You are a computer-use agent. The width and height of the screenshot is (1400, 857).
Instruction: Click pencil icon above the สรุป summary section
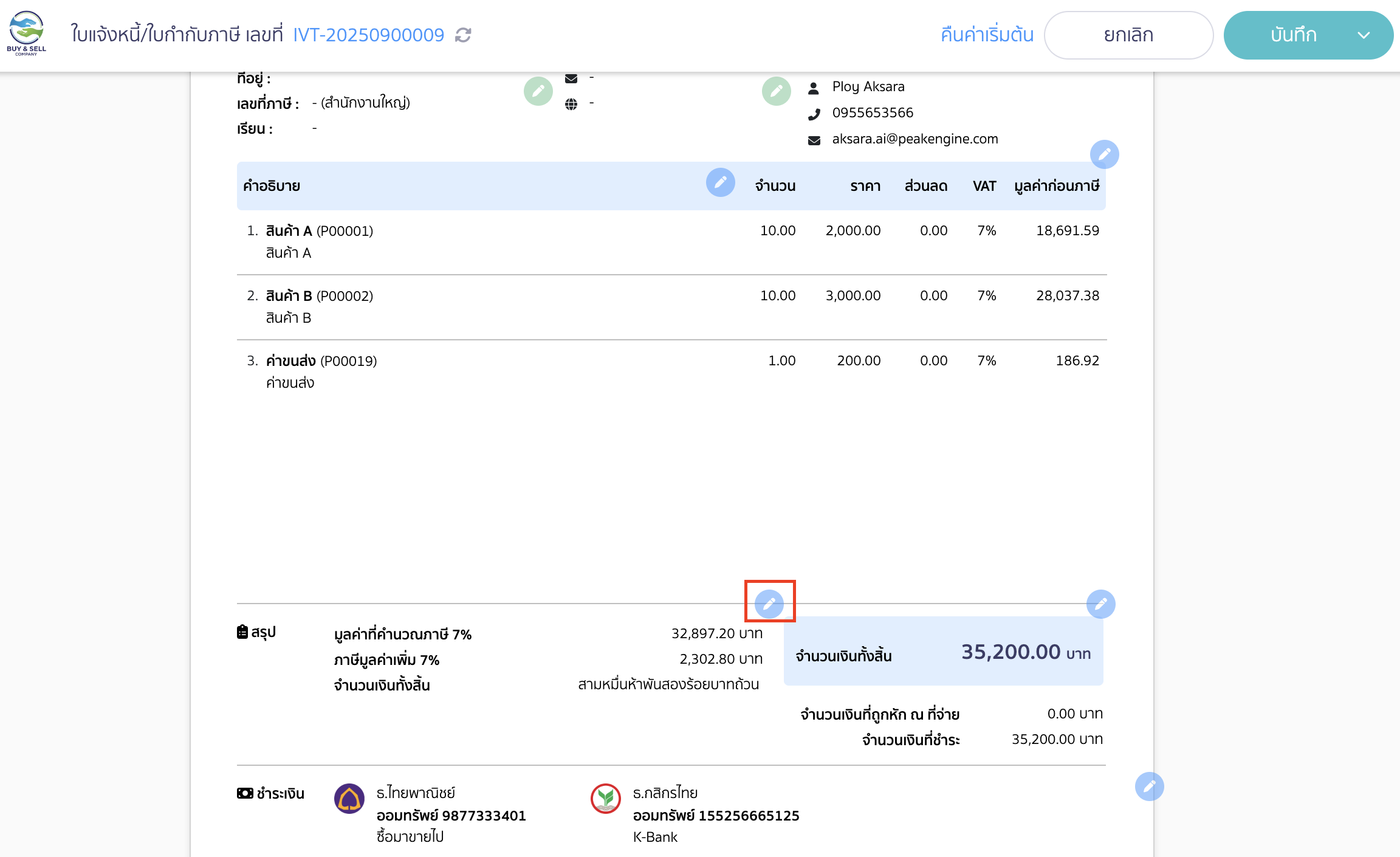coord(769,604)
